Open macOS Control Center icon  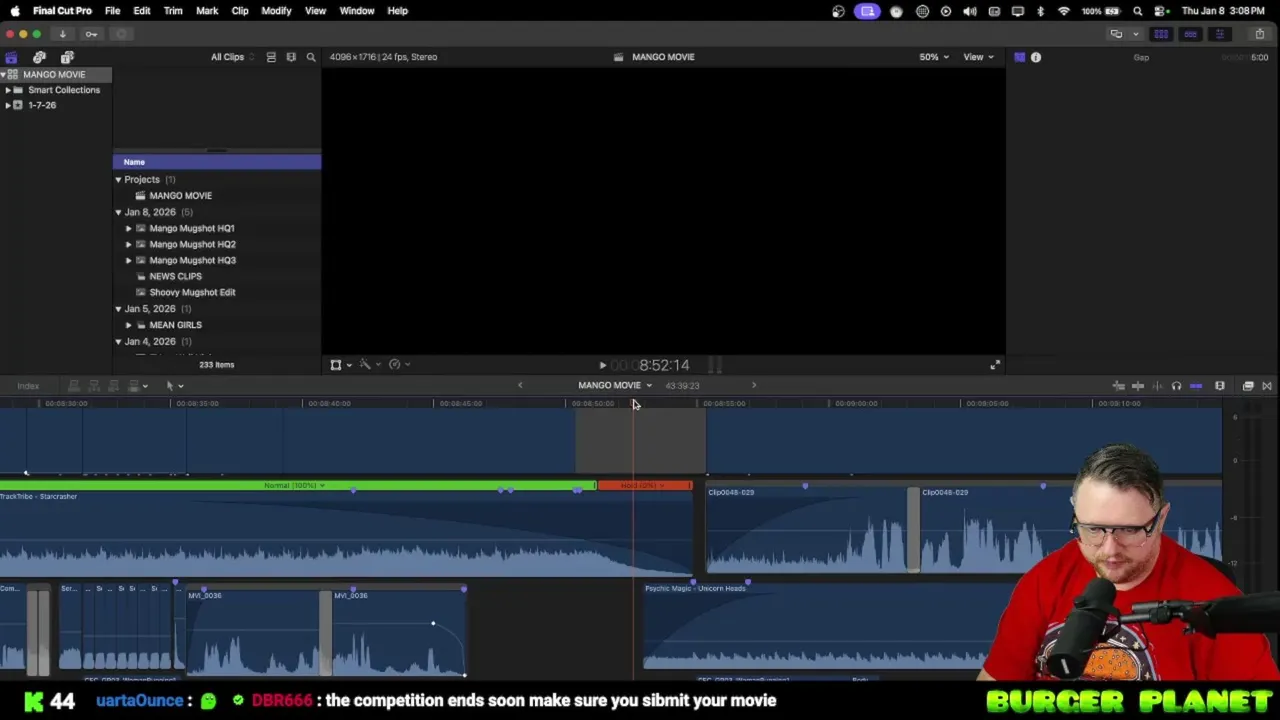[x=1161, y=11]
